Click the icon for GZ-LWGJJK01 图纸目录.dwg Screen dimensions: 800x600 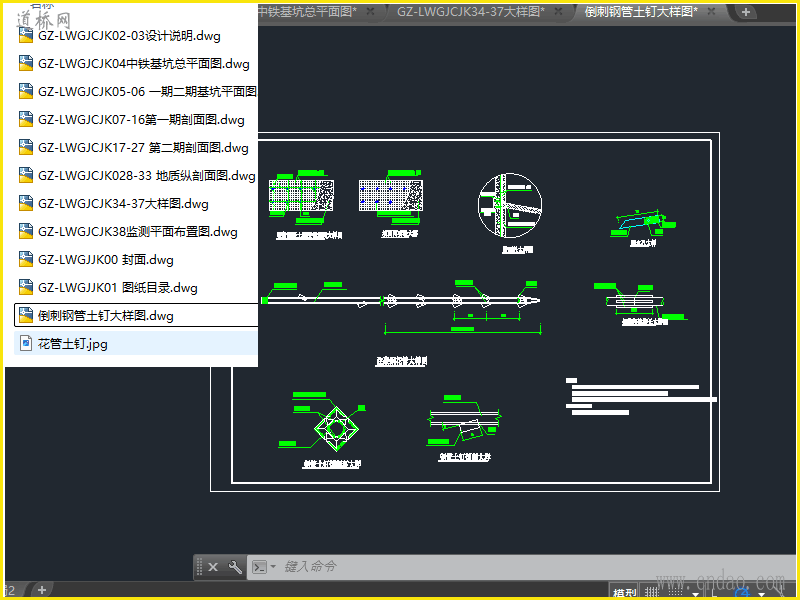point(26,287)
